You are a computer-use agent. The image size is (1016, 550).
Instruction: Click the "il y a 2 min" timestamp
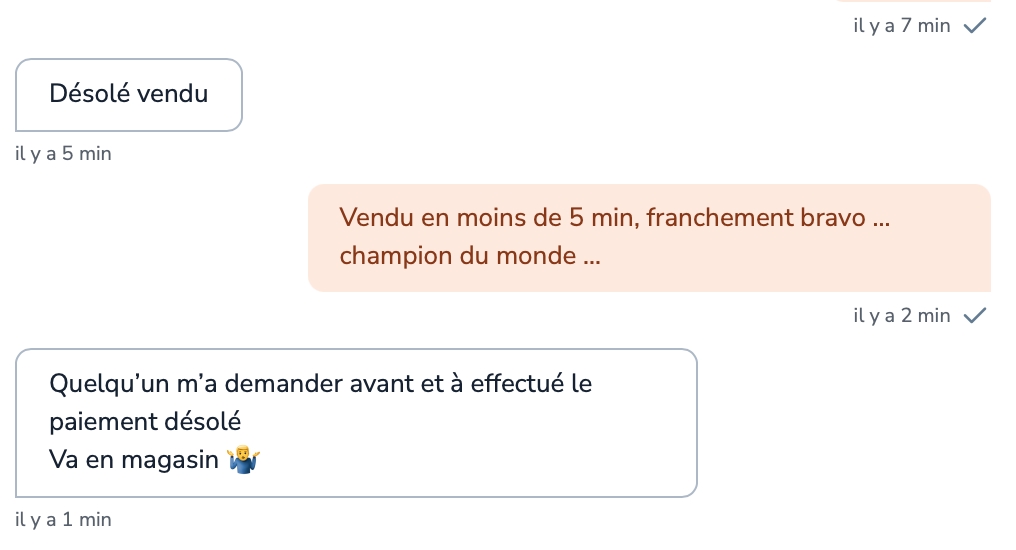[901, 317]
